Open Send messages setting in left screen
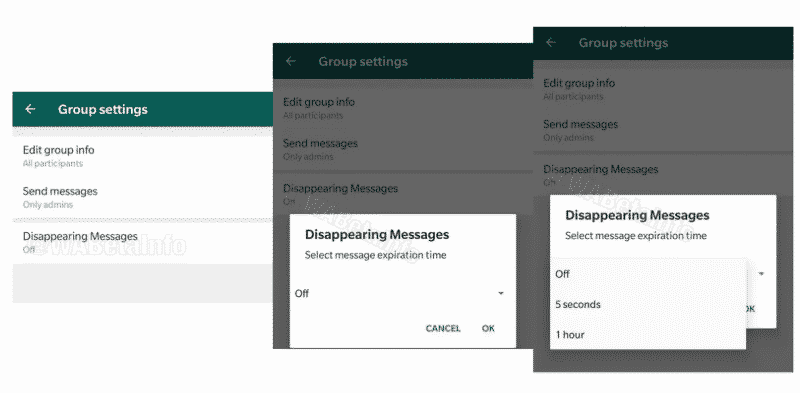This screenshot has height=393, width=800. point(143,197)
